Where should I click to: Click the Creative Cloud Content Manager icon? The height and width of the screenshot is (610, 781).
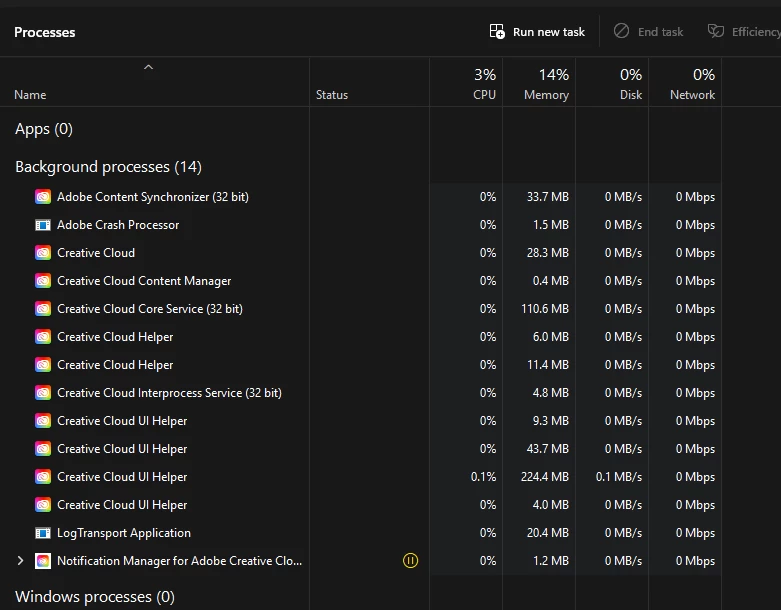coord(43,281)
